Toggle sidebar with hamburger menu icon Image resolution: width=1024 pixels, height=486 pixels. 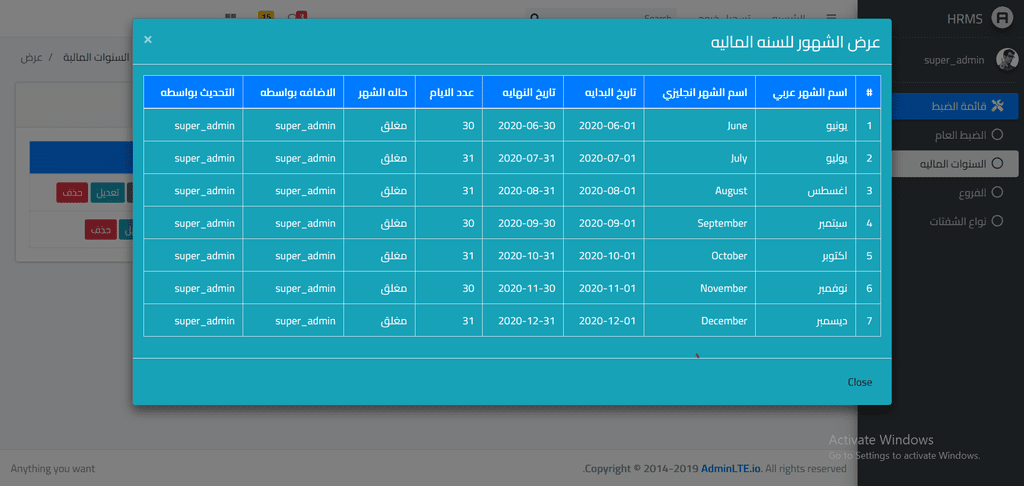831,18
